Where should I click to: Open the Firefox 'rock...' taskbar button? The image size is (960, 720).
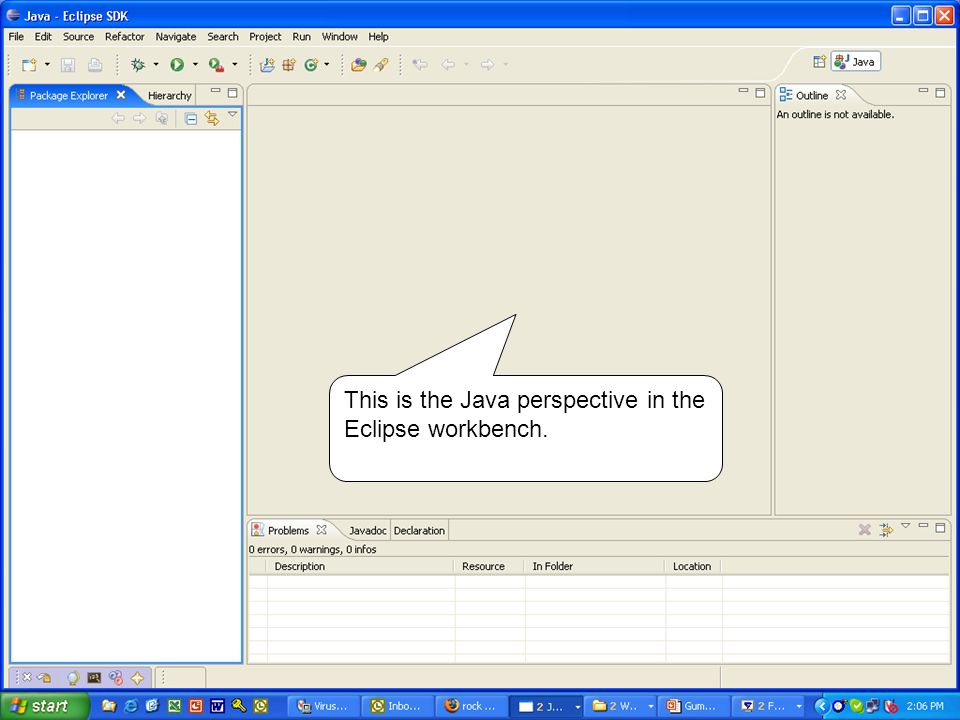coord(473,706)
